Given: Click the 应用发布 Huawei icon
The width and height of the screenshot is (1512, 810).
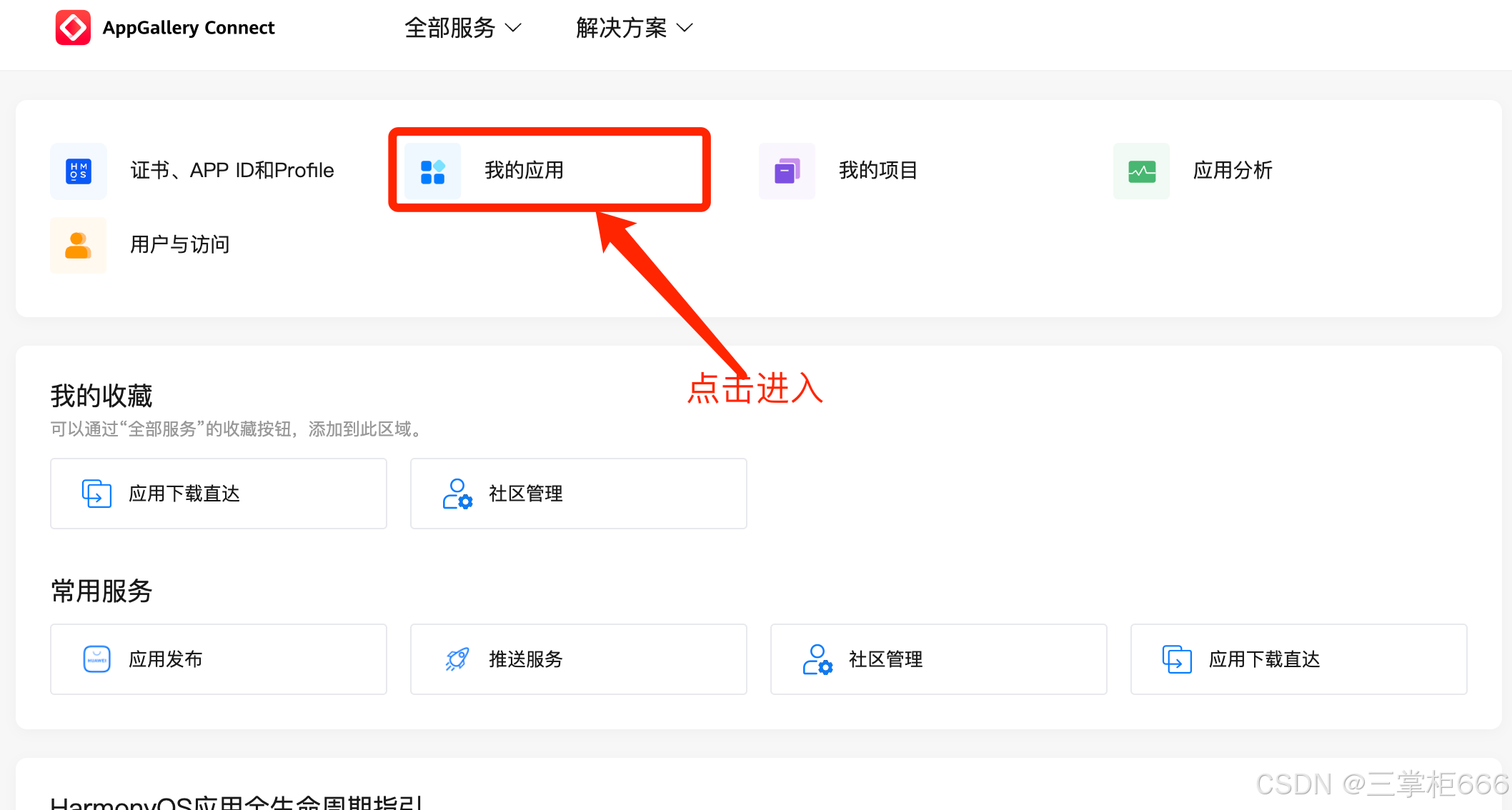Looking at the screenshot, I should pos(96,659).
